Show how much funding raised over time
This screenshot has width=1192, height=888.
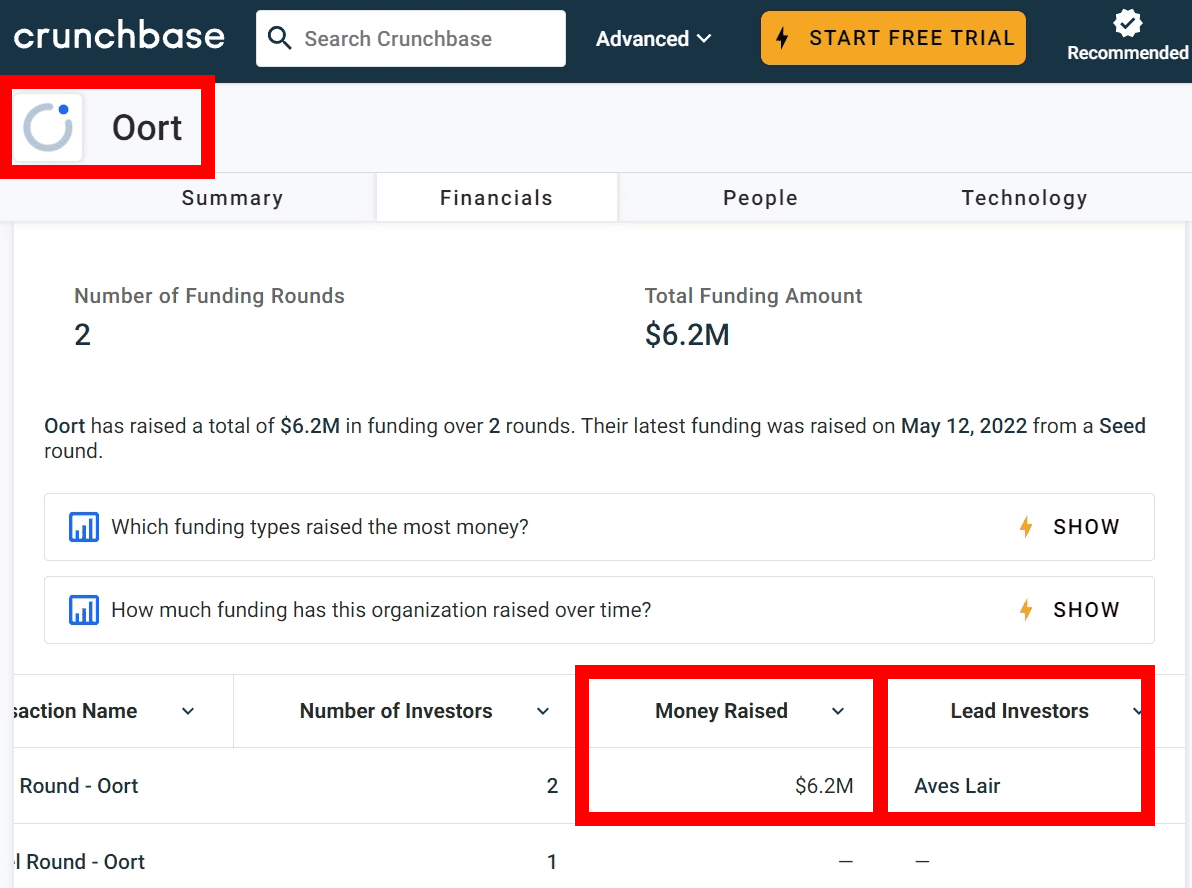click(1086, 610)
